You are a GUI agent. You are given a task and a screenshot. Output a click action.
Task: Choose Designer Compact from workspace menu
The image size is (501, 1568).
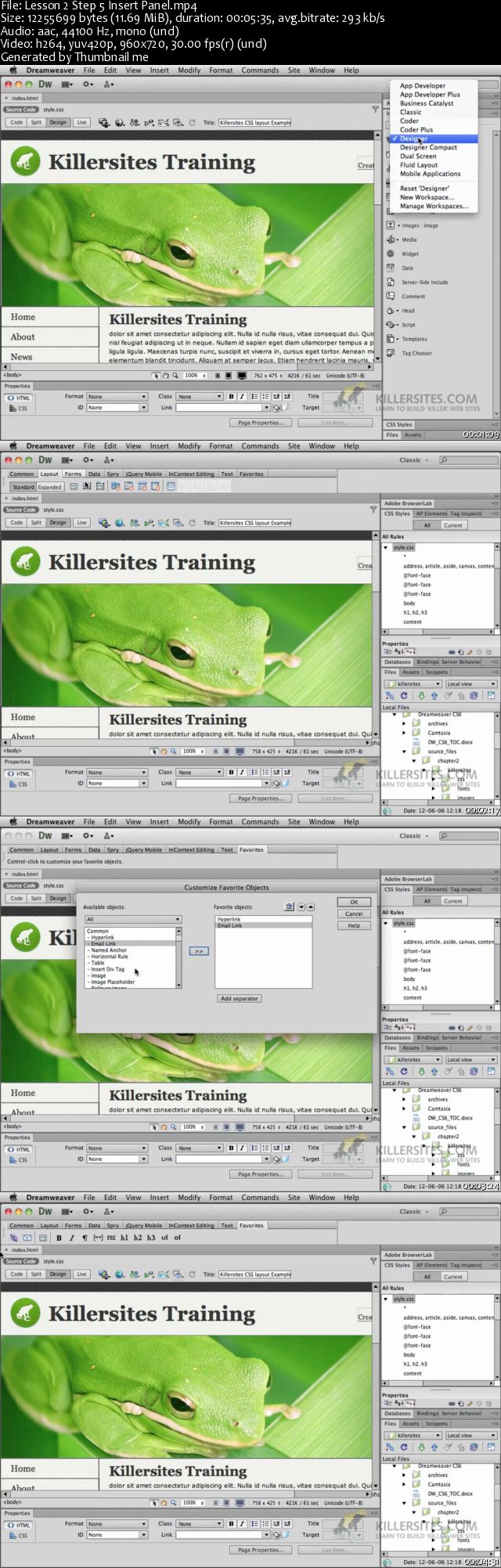(x=428, y=147)
